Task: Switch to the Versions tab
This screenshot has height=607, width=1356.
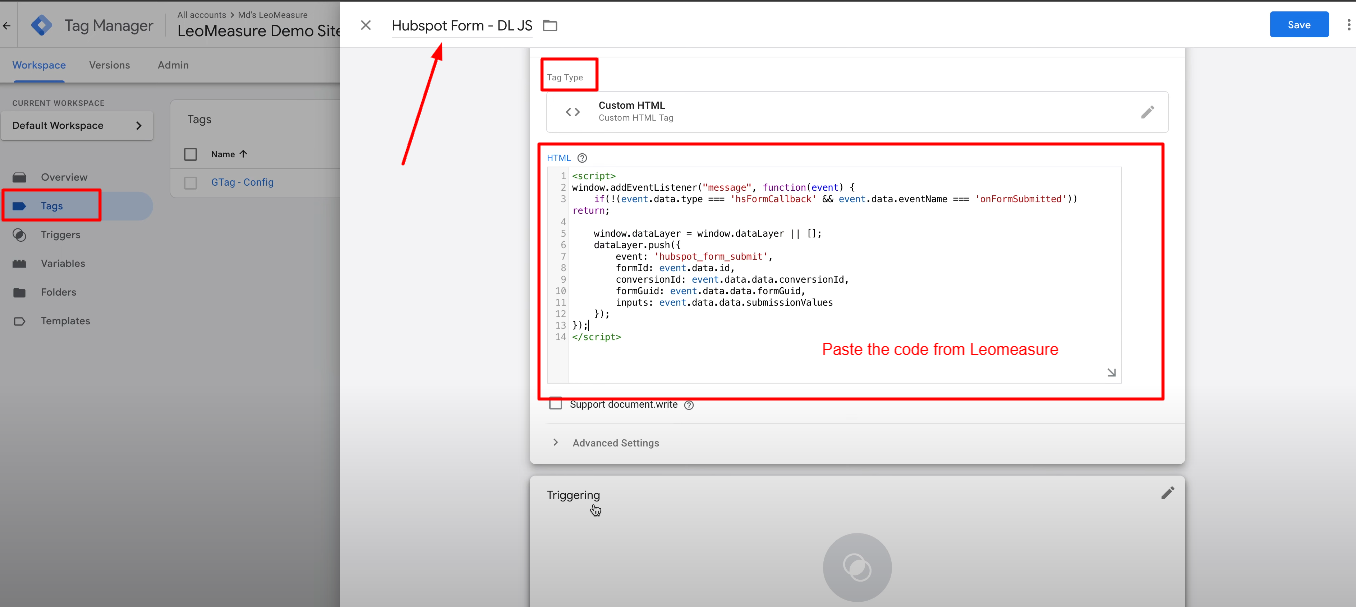Action: (109, 64)
